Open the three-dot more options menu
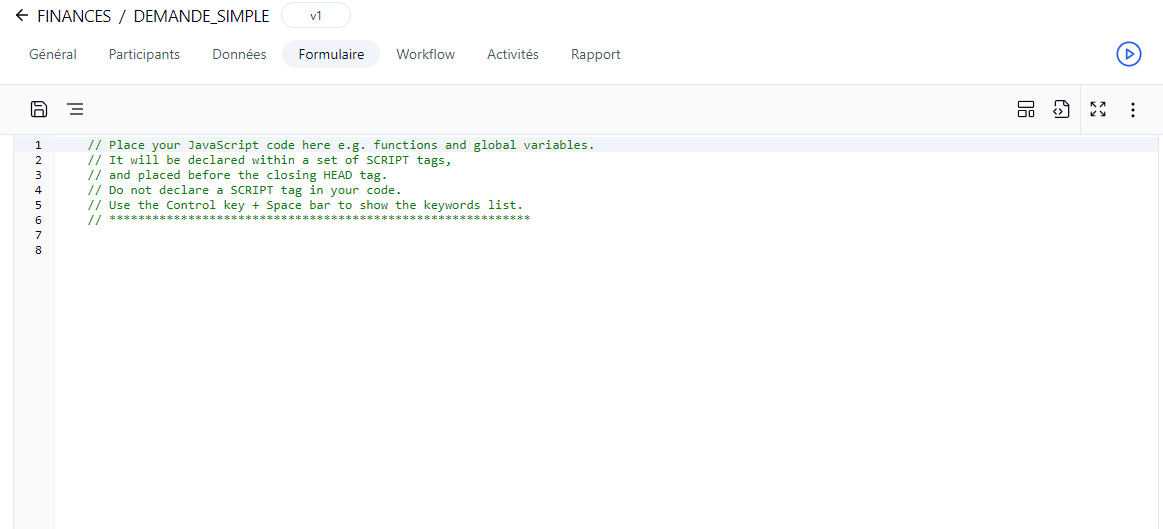Image resolution: width=1163 pixels, height=529 pixels. click(1133, 110)
